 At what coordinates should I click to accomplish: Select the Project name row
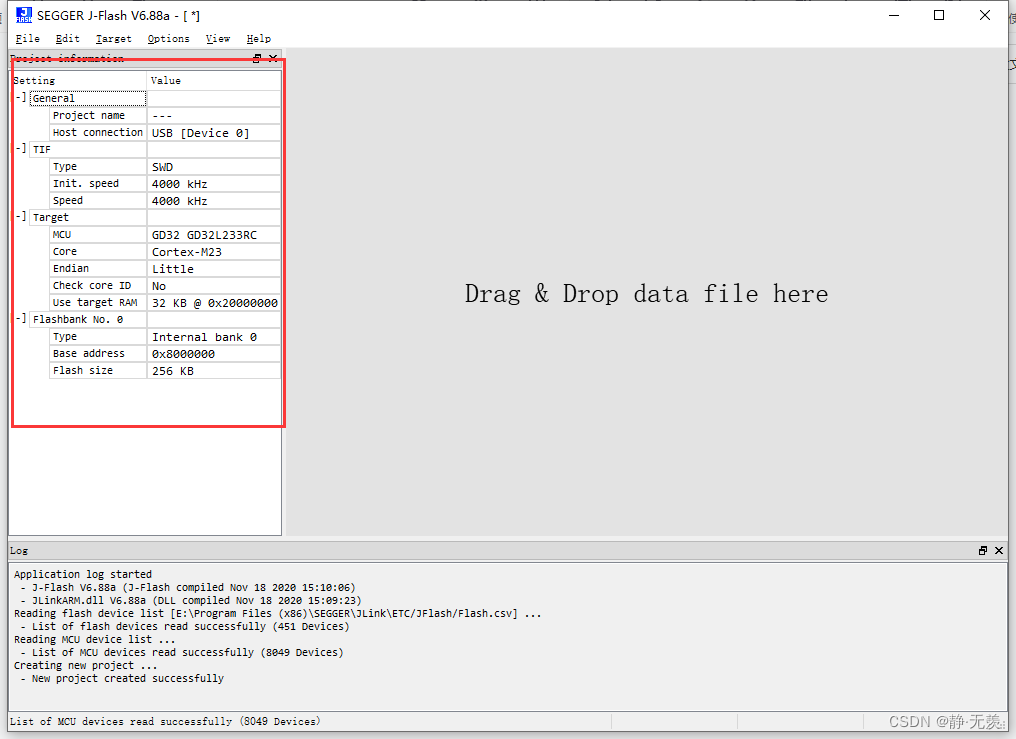tap(98, 115)
